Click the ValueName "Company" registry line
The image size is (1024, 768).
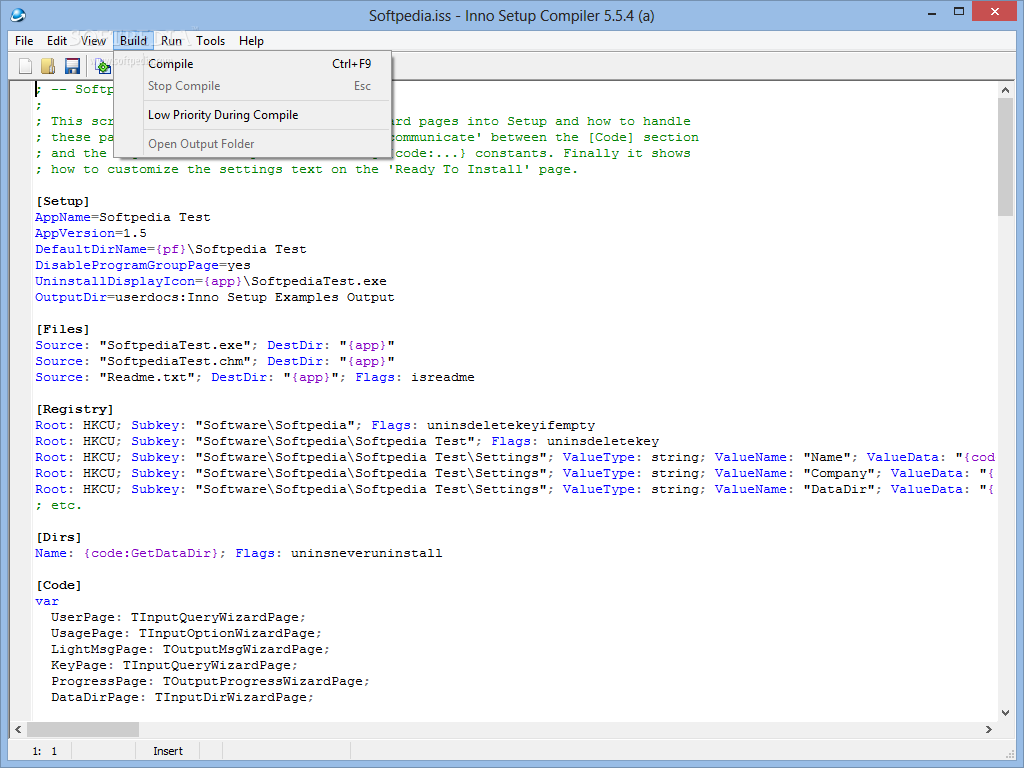point(515,473)
